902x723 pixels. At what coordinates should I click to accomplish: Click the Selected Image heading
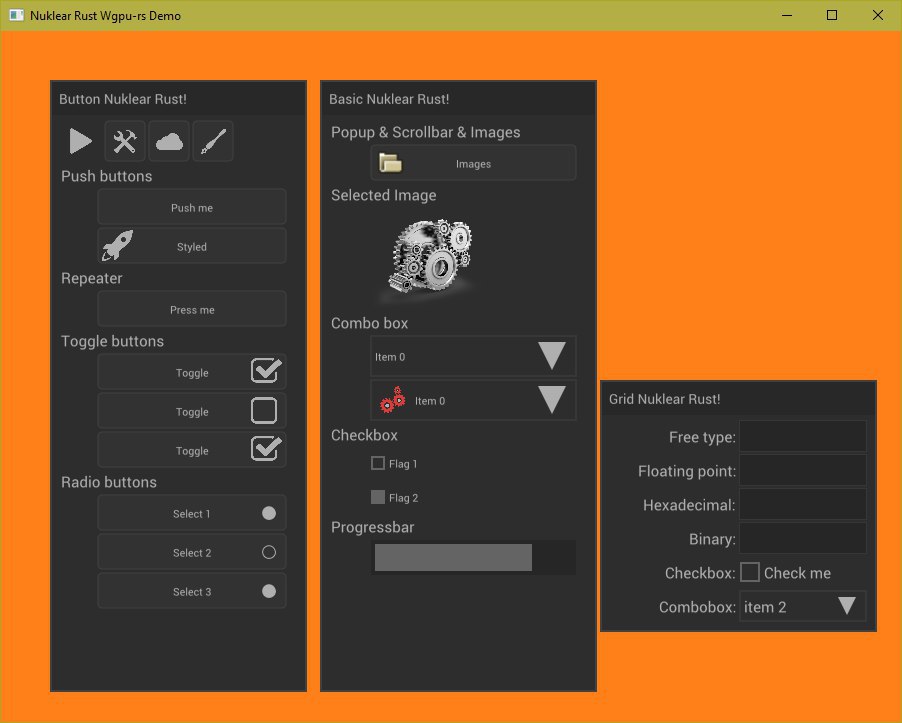[383, 196]
